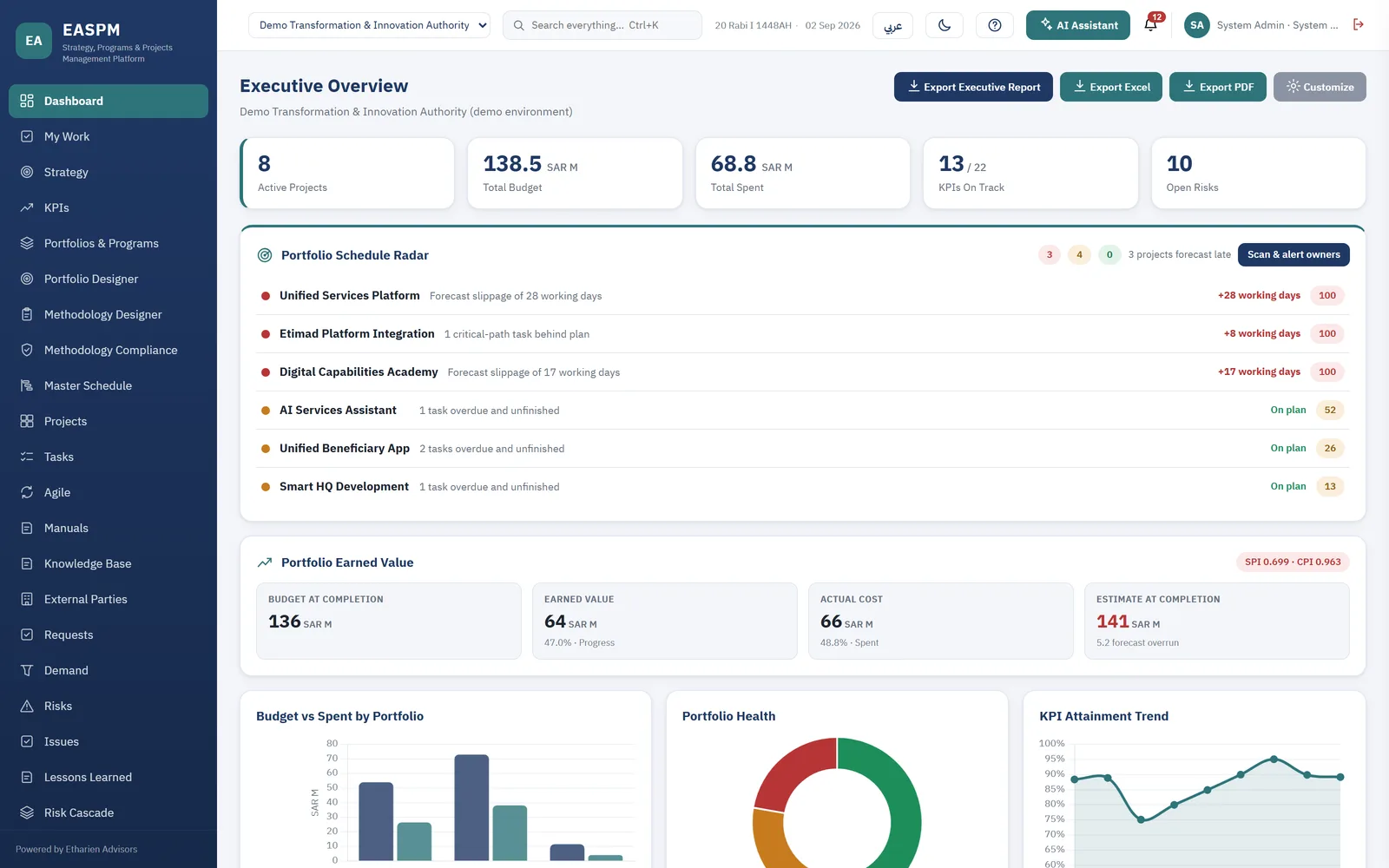Click the logout icon in header

click(x=1359, y=24)
